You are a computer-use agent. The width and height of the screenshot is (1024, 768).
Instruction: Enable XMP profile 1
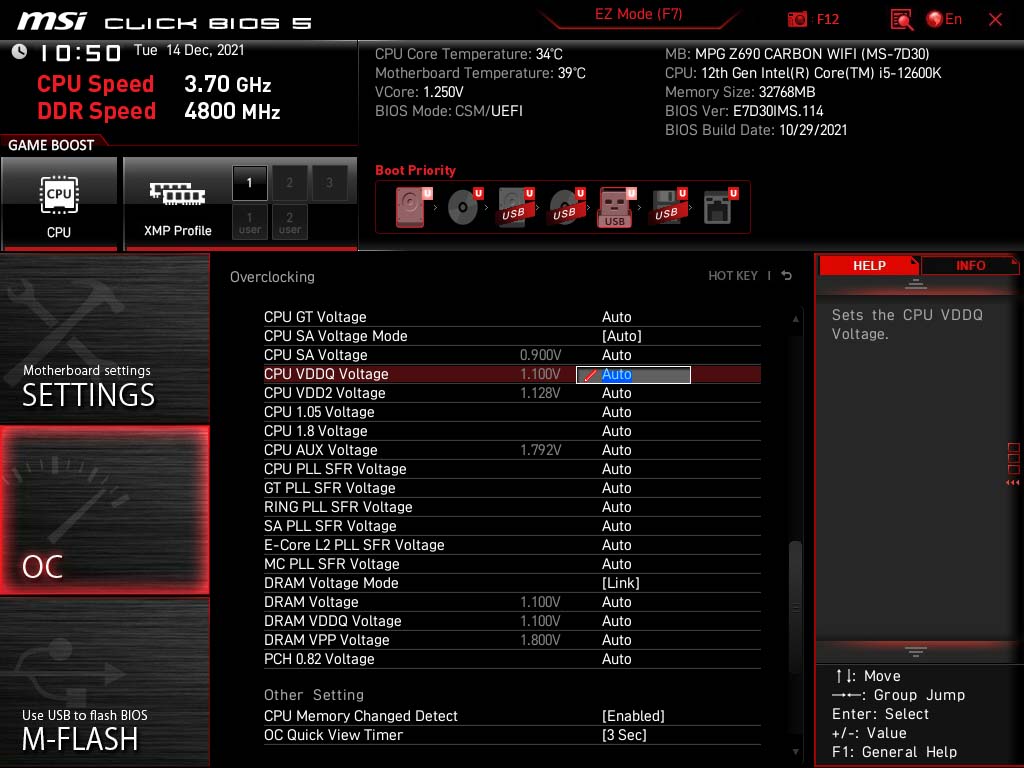click(x=249, y=183)
